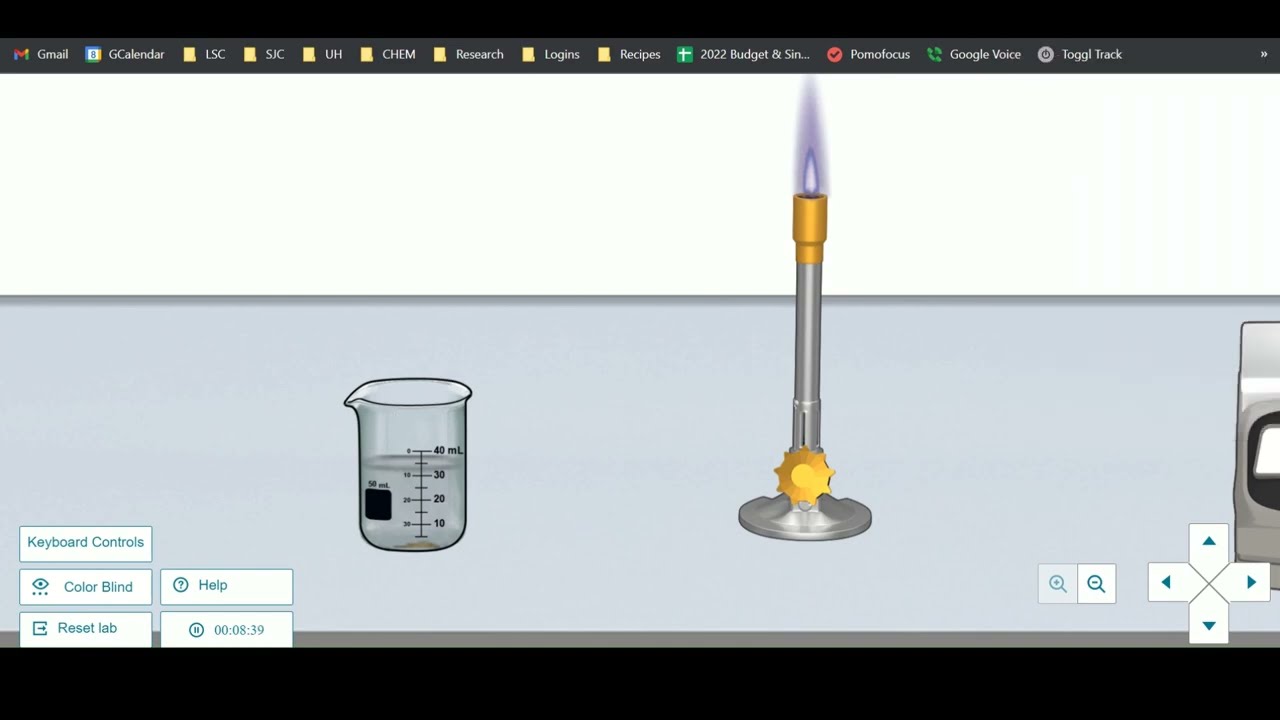Click the Keyboard Controls button
This screenshot has width=1280, height=720.
coord(86,543)
